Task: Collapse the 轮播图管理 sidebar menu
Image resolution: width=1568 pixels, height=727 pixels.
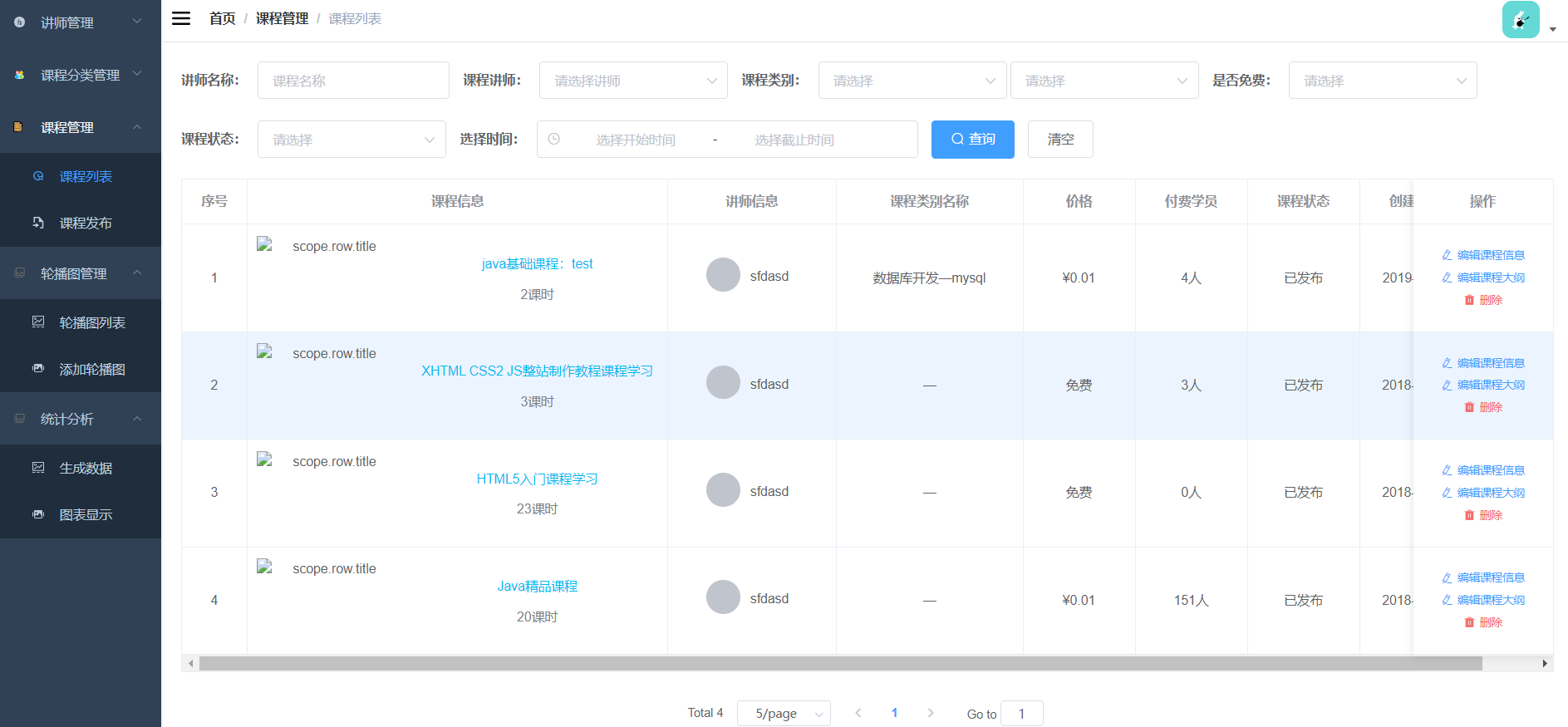Action: (81, 273)
